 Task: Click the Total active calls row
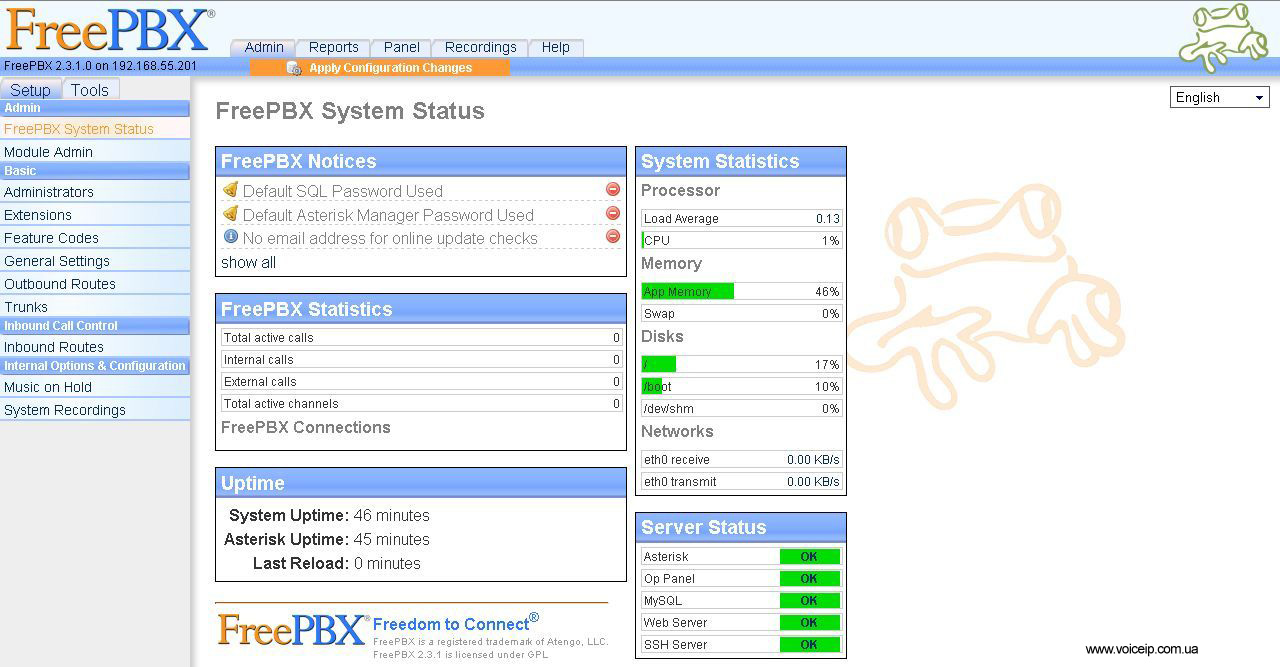[x=421, y=338]
